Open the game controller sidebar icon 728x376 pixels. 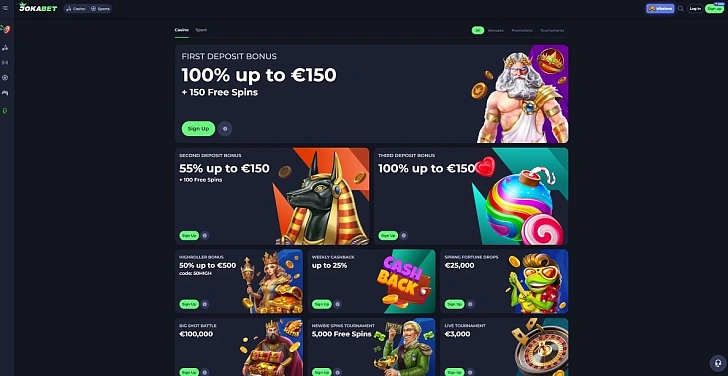click(x=5, y=93)
